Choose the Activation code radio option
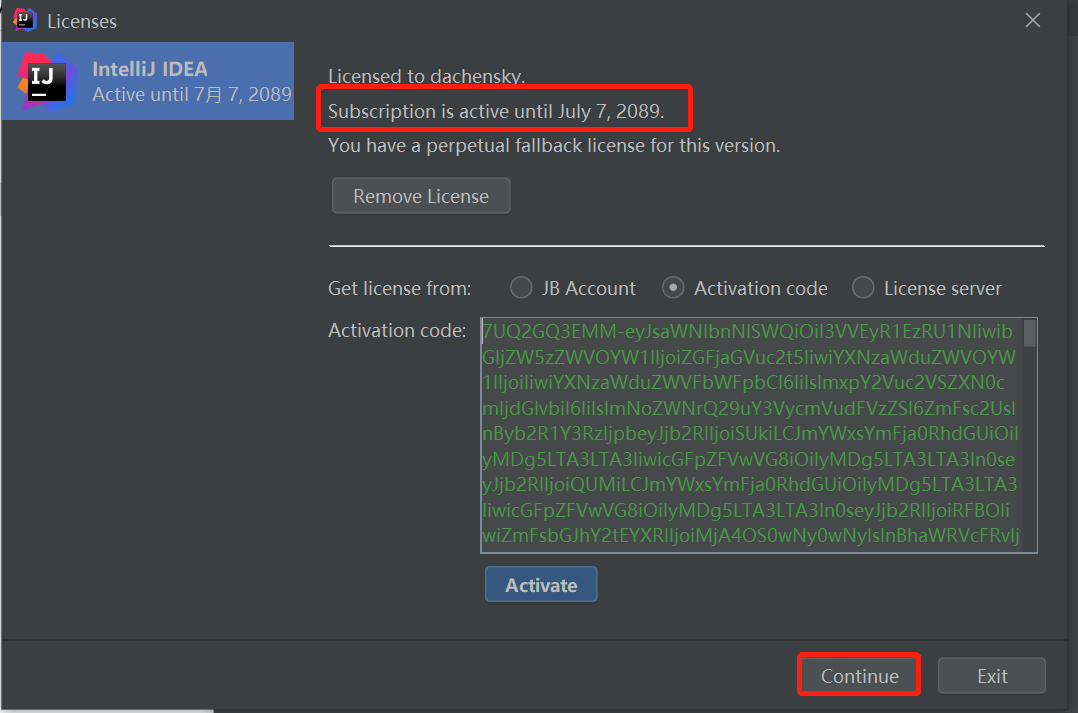 coord(673,288)
